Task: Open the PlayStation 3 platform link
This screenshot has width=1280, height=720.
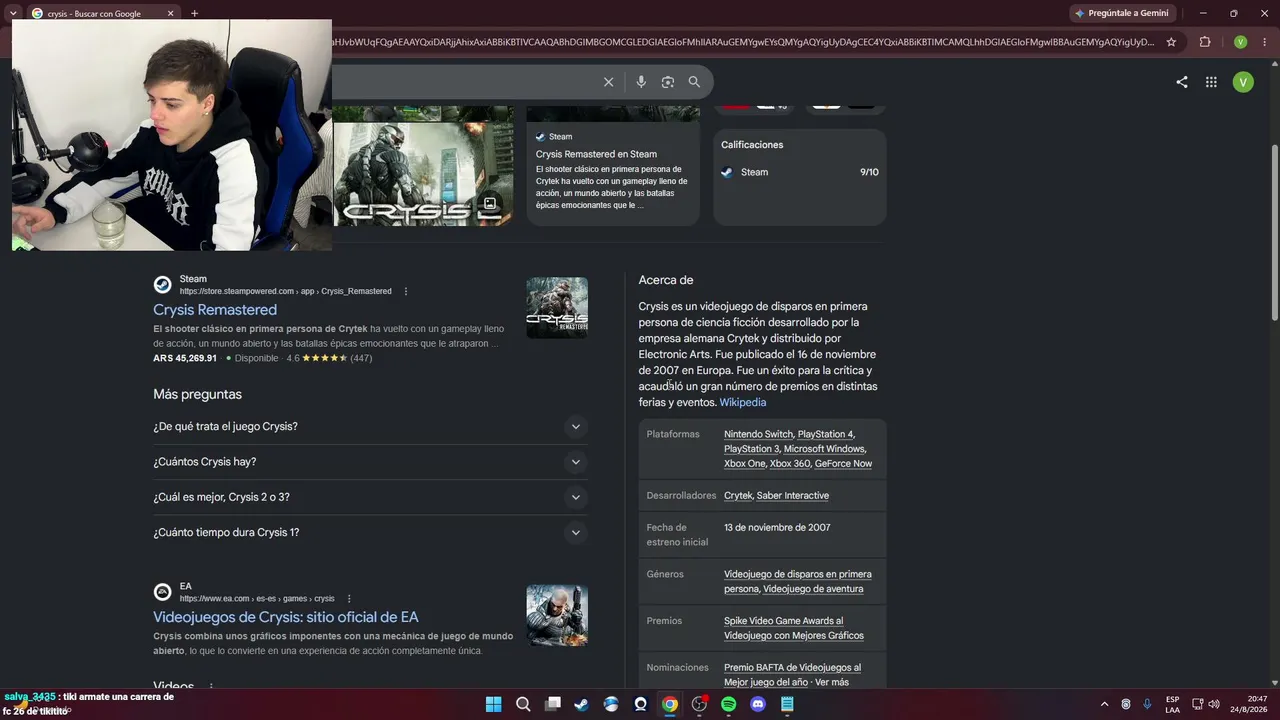Action: [751, 449]
